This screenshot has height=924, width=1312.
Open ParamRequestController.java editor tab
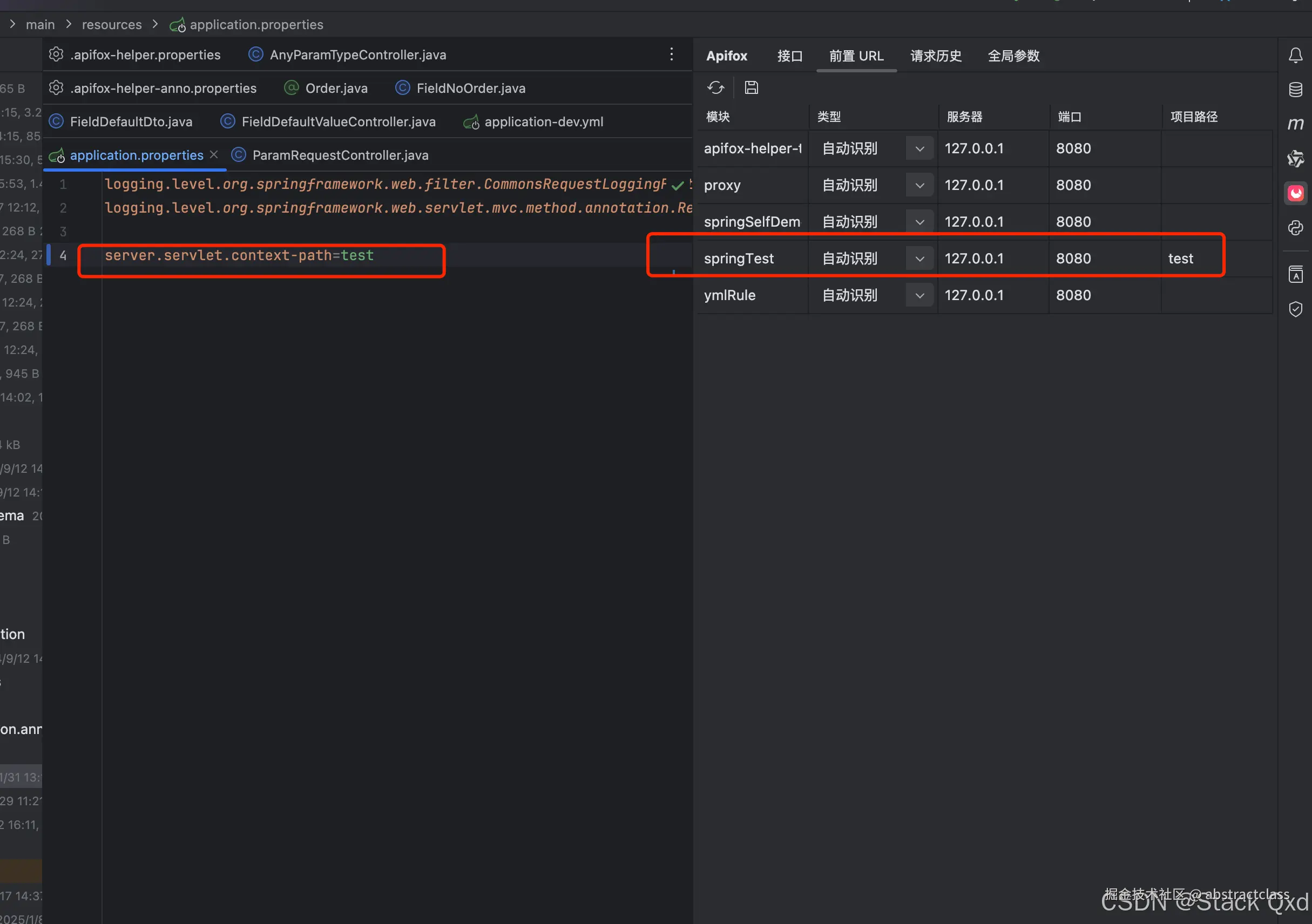point(340,155)
